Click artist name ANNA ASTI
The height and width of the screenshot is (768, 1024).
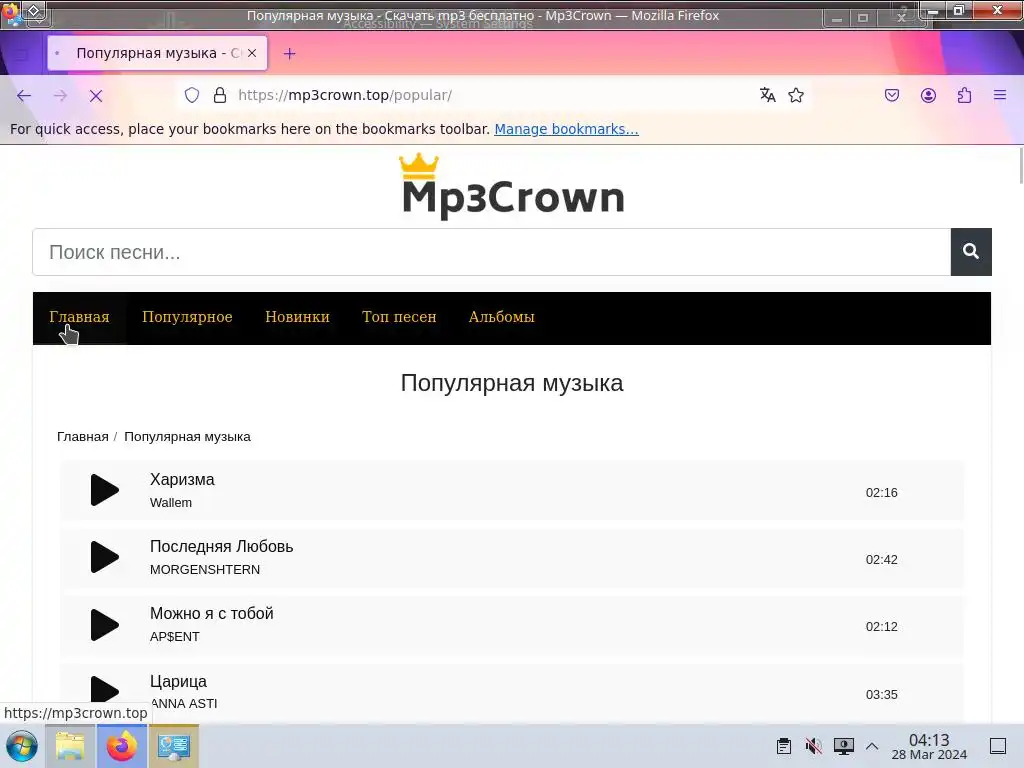pyautogui.click(x=184, y=703)
